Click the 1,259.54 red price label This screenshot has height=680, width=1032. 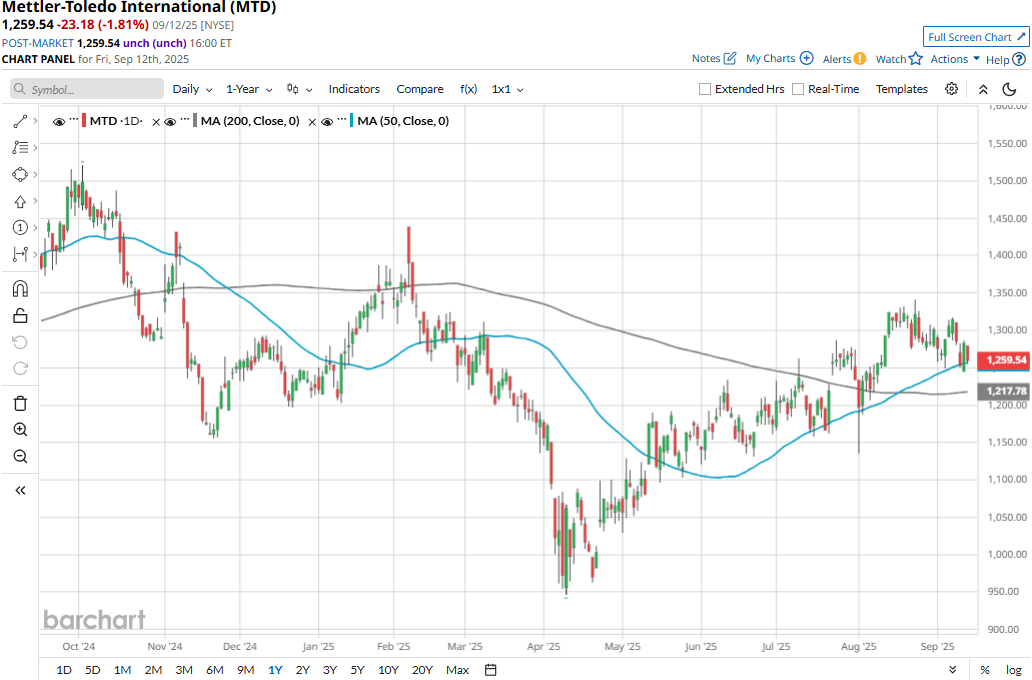tap(1004, 360)
